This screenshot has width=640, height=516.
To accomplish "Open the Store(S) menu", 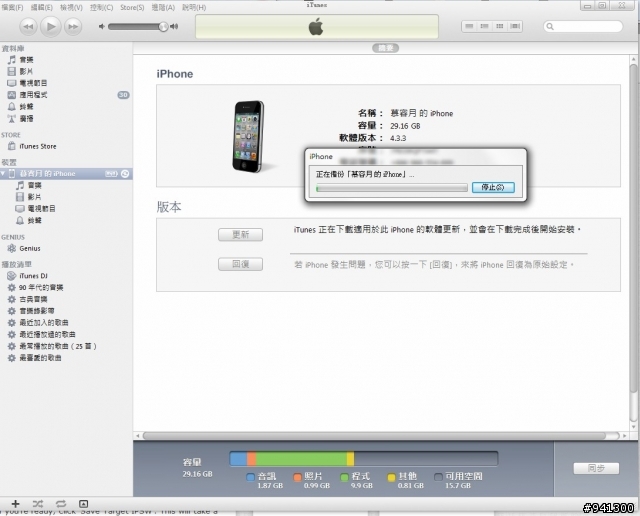I will coord(132,7).
